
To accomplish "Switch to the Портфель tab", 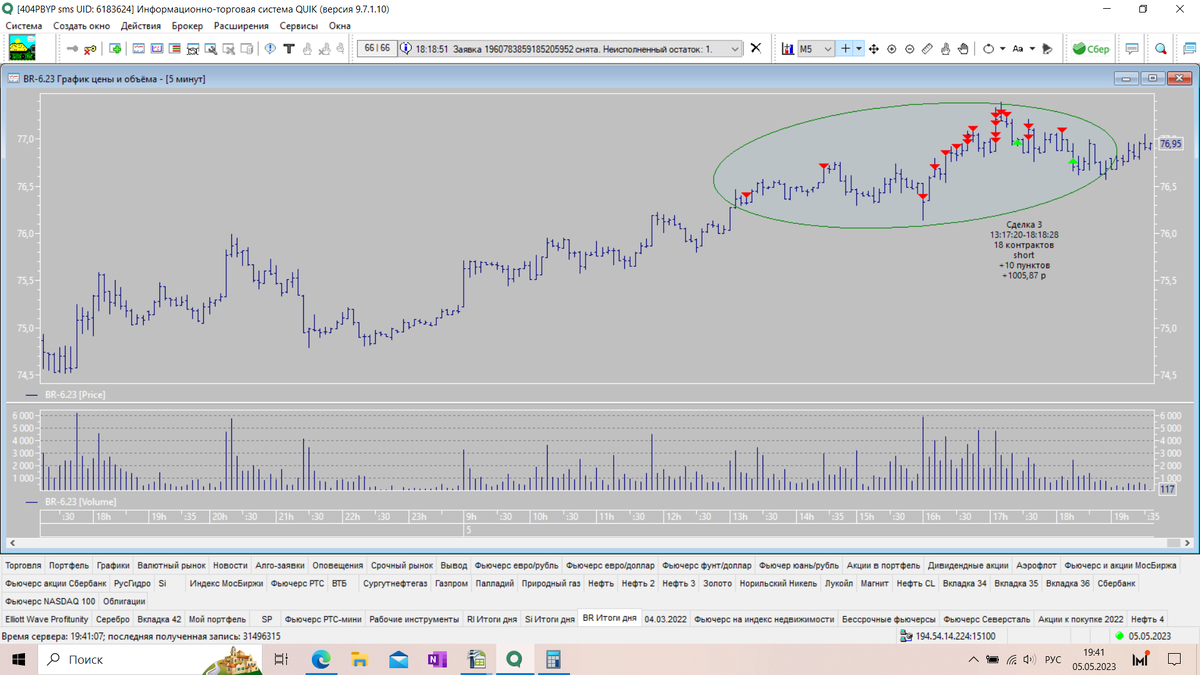I will (x=68, y=564).
